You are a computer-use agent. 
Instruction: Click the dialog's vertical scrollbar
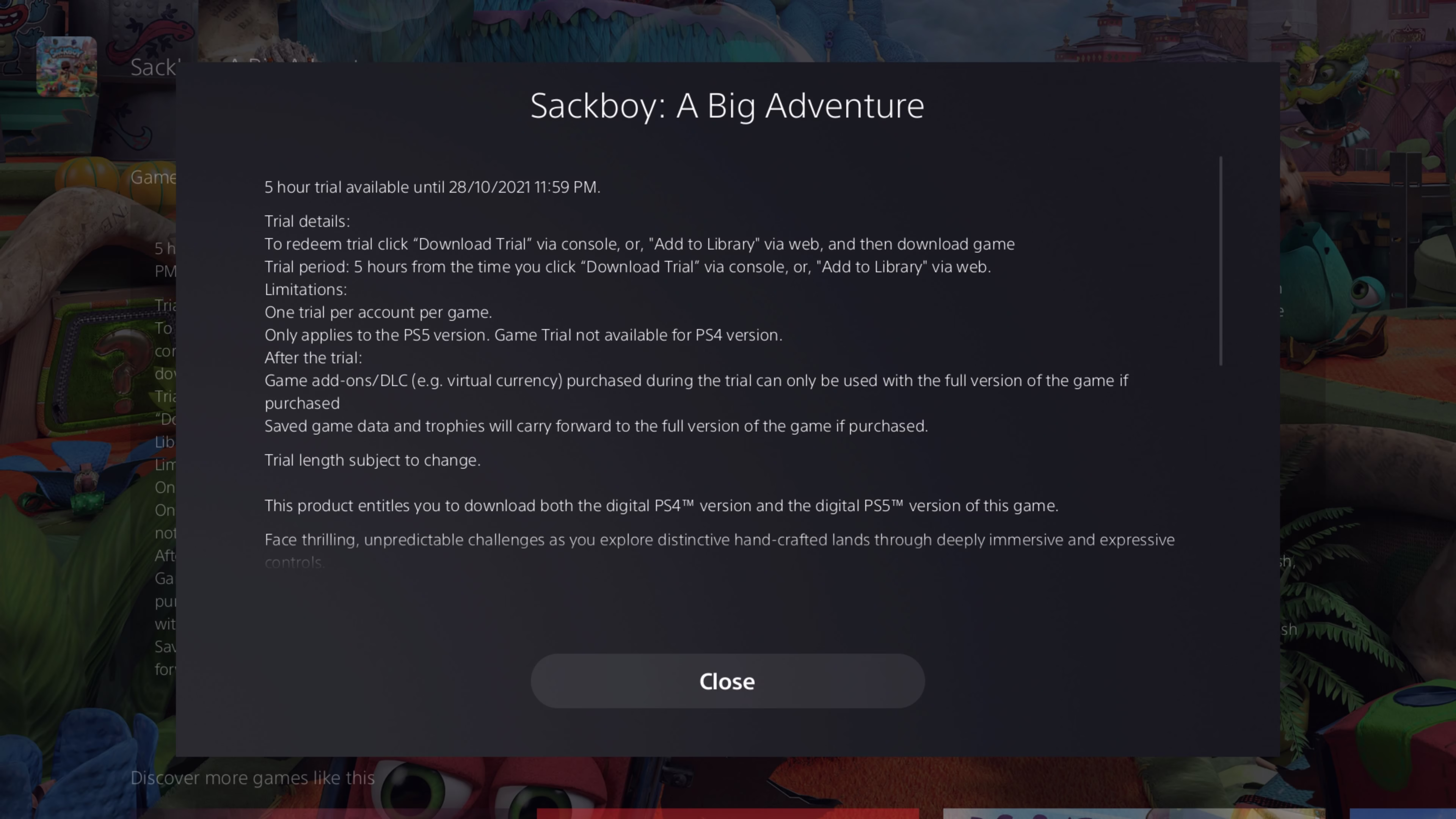[1221, 261]
